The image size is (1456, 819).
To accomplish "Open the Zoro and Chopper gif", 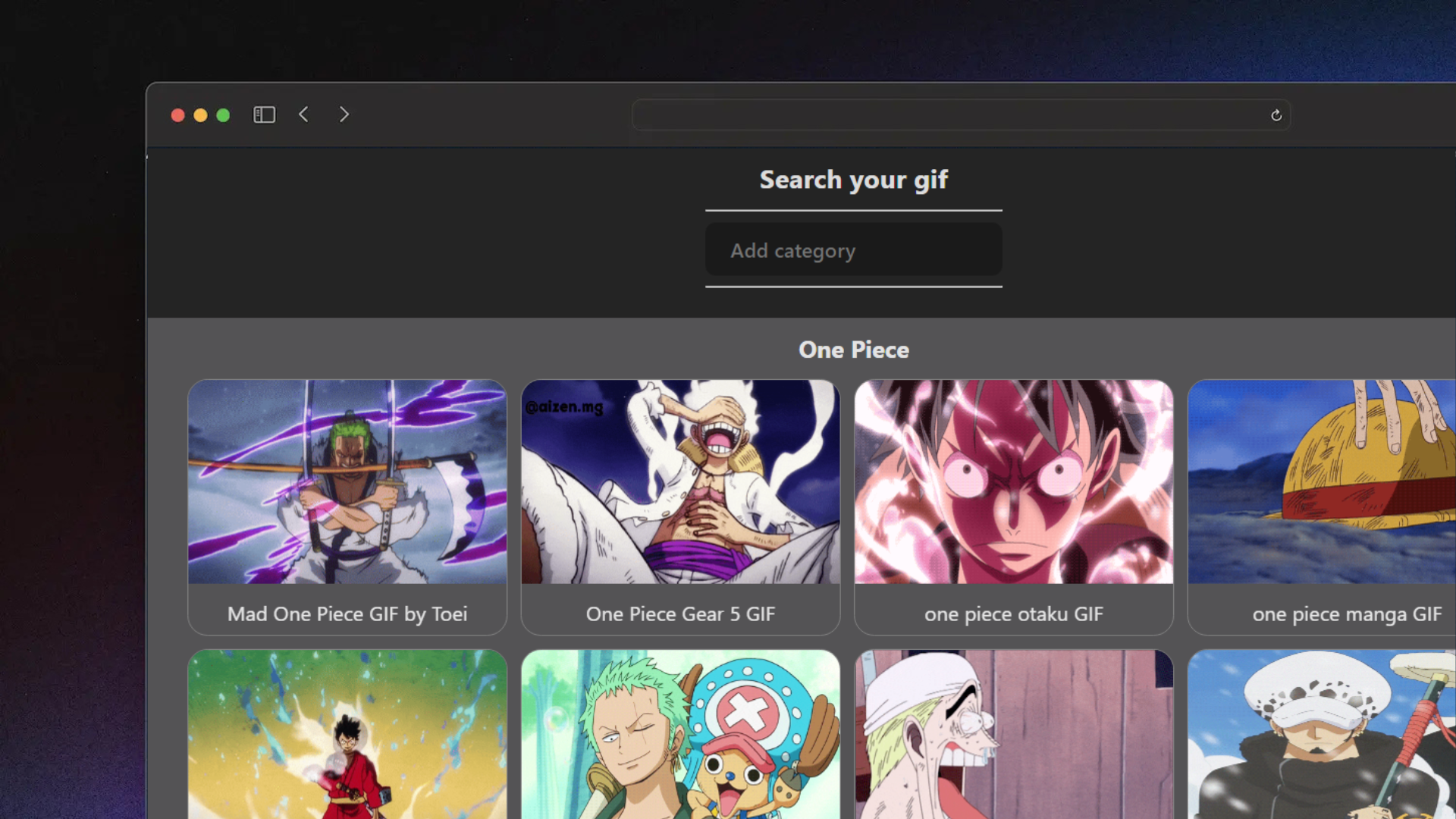I will 680,734.
